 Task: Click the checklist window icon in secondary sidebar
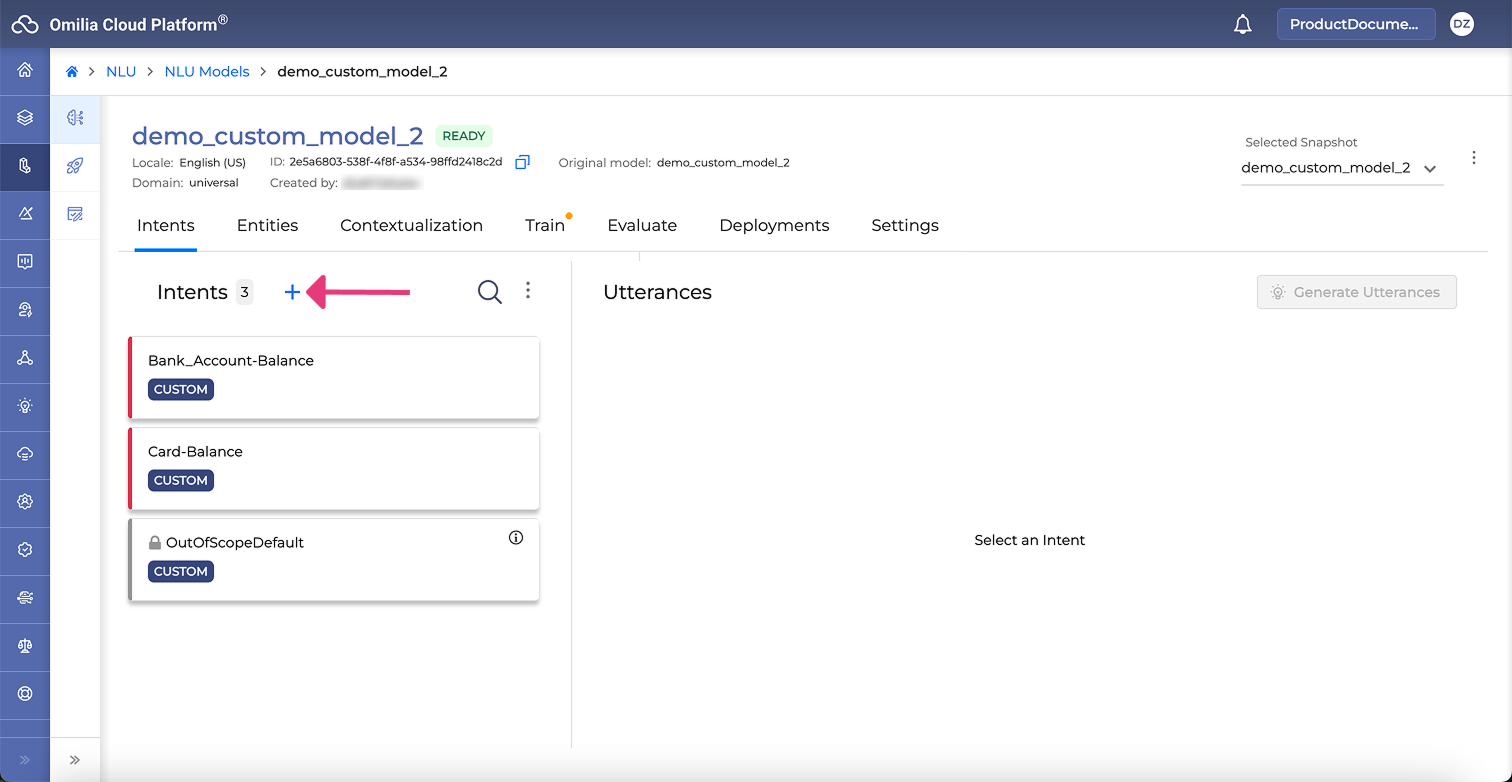(x=75, y=214)
